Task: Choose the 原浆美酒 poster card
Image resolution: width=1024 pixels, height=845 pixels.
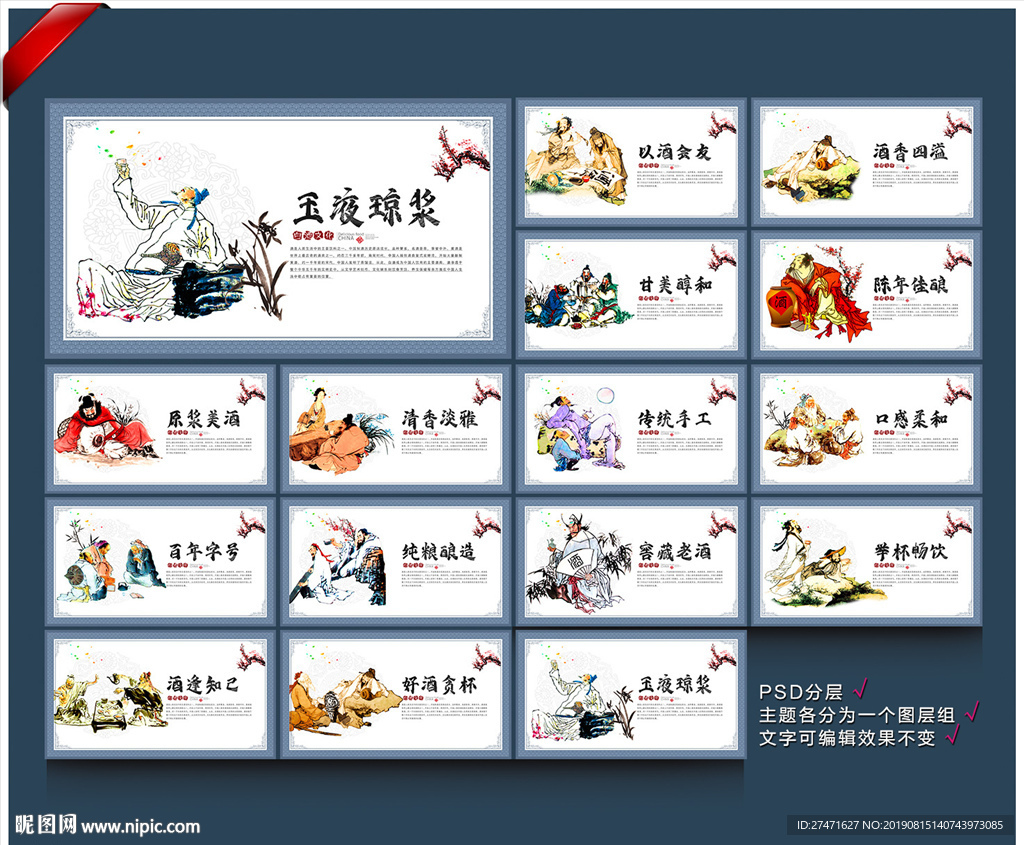Action: click(x=161, y=428)
